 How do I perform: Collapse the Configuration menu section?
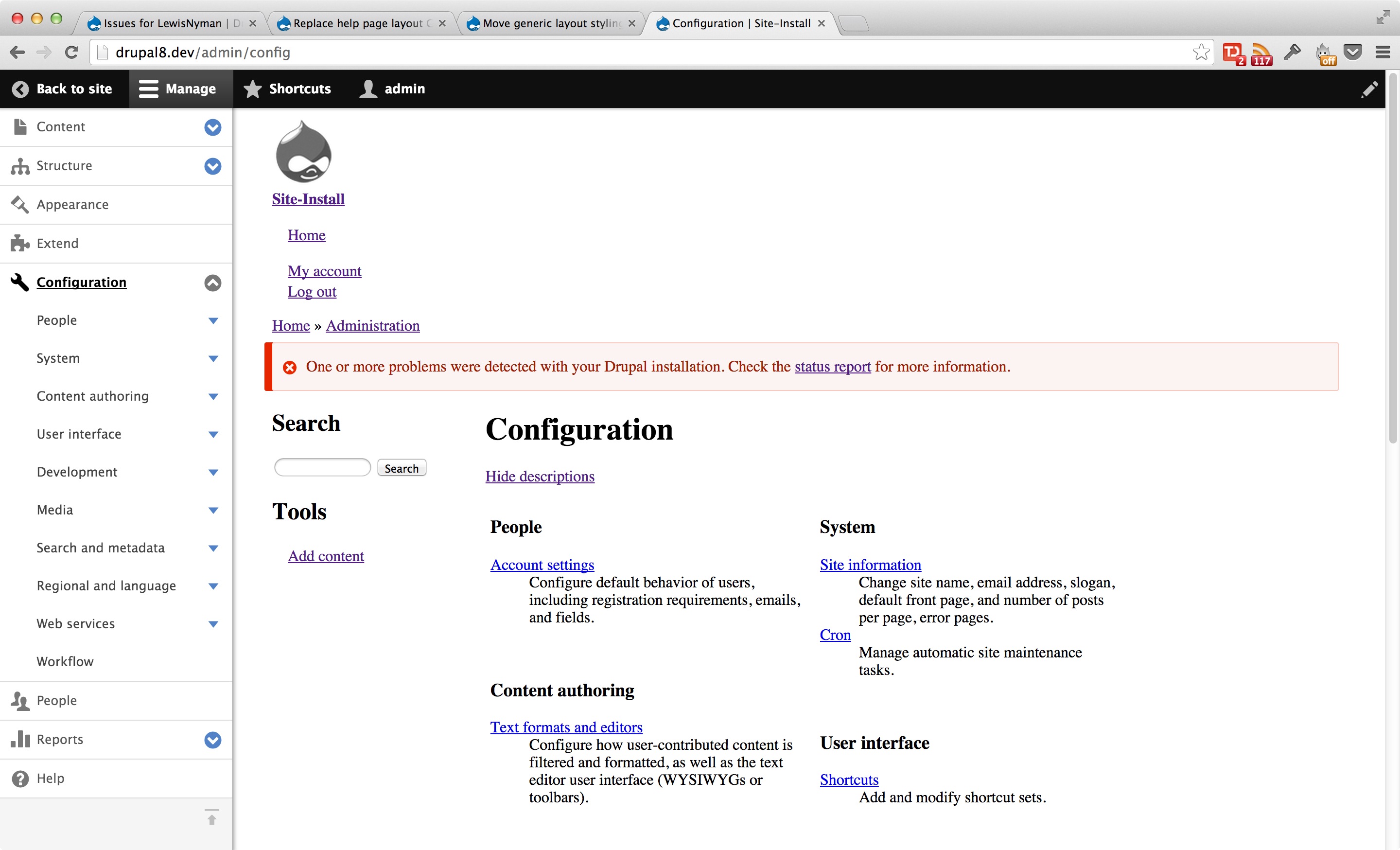pyautogui.click(x=212, y=283)
